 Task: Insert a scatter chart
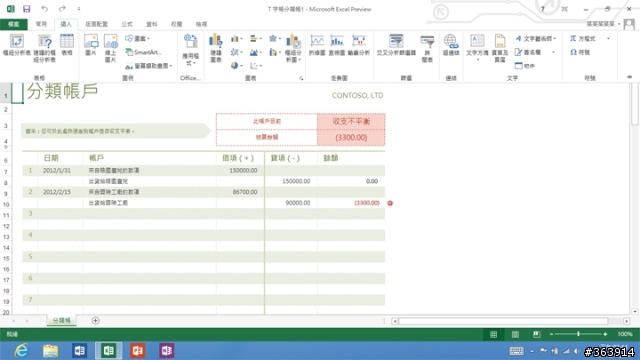(x=256, y=65)
